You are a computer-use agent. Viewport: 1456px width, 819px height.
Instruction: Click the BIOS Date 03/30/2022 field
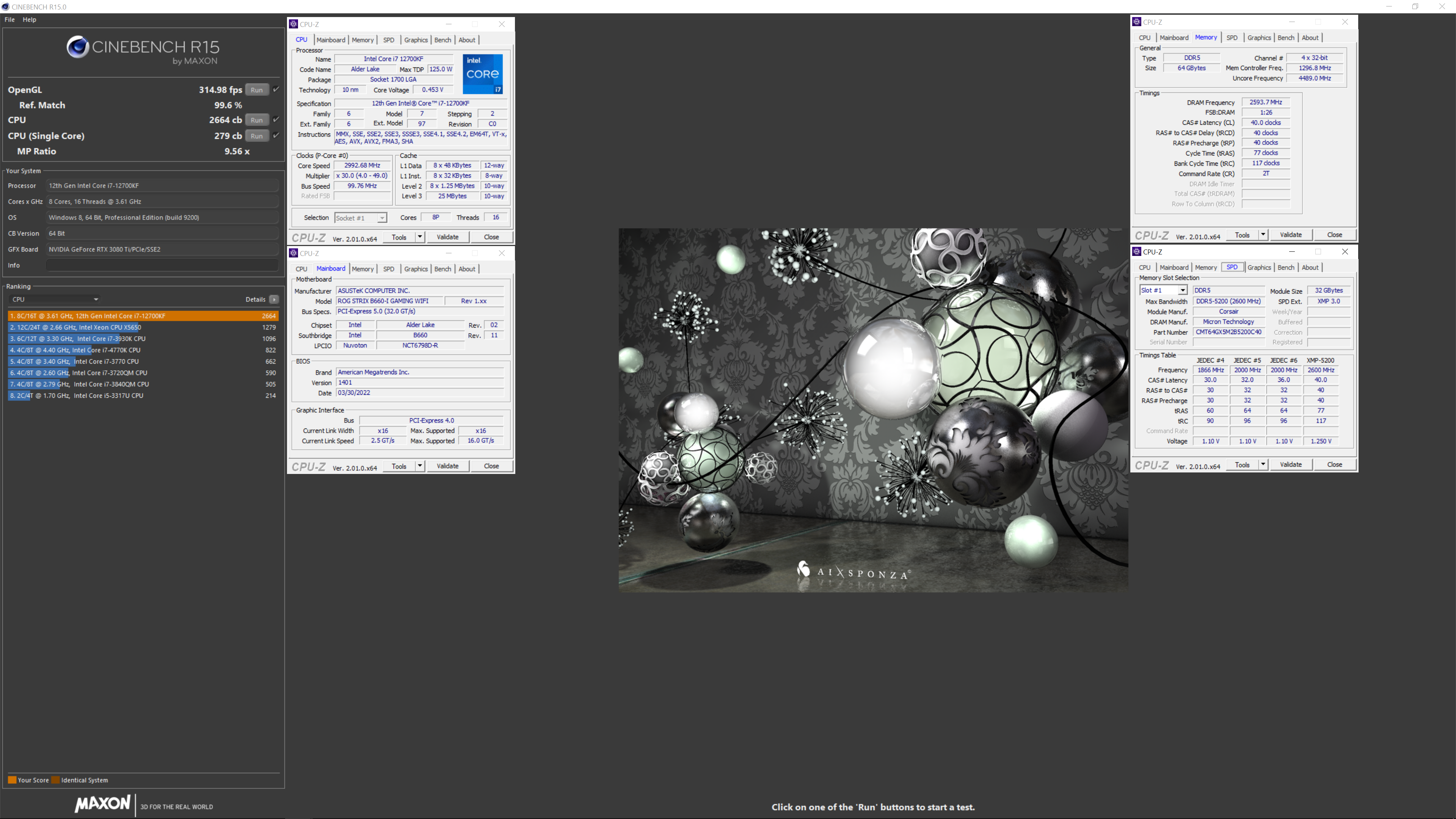[x=420, y=393]
